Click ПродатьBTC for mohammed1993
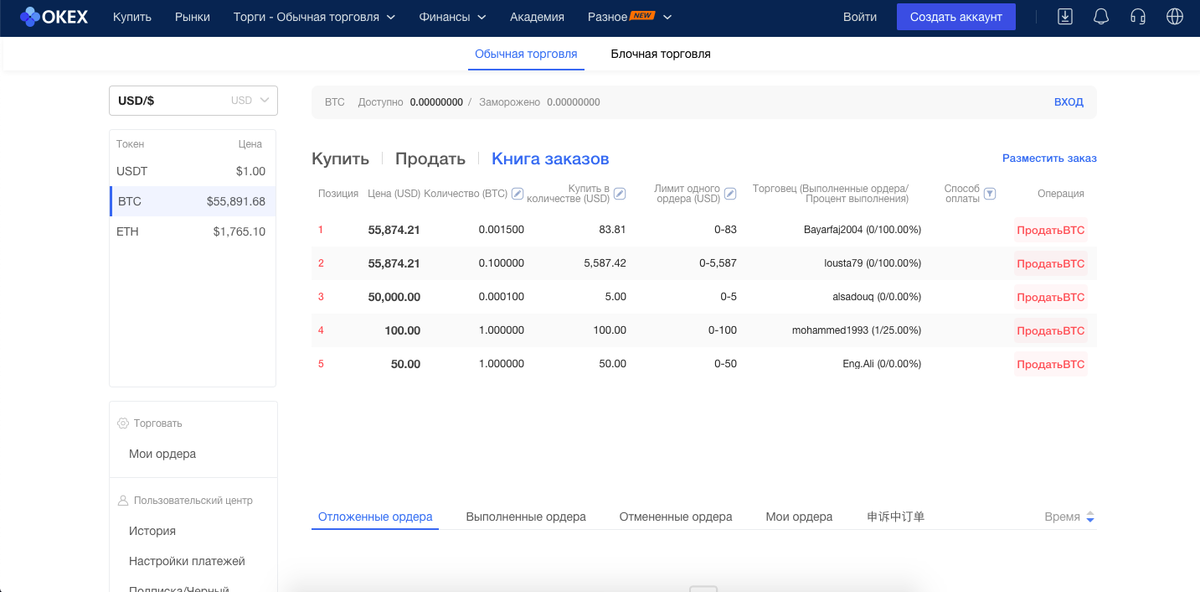This screenshot has width=1200, height=592. tap(1050, 331)
